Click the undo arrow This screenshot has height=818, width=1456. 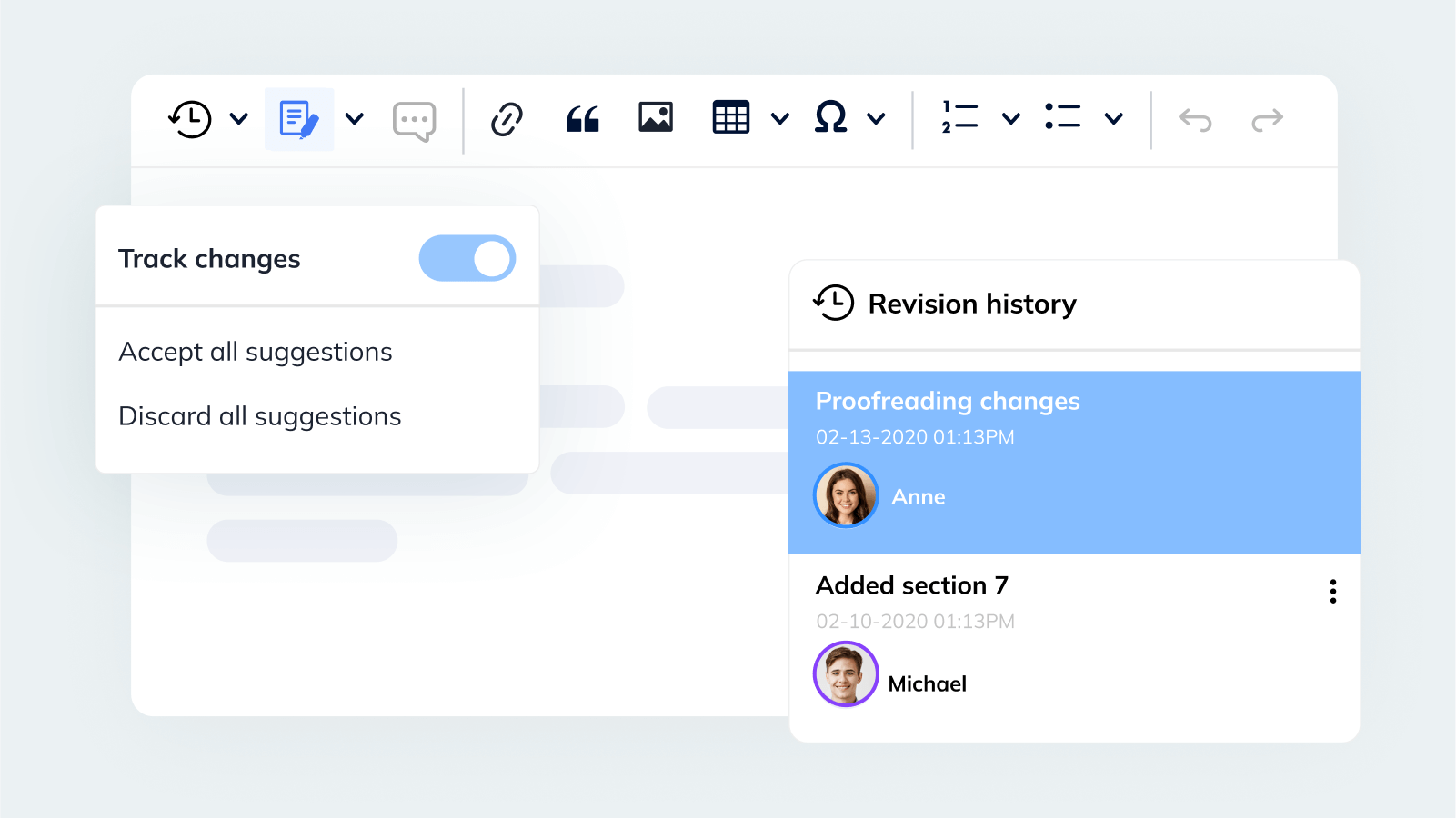[1195, 120]
